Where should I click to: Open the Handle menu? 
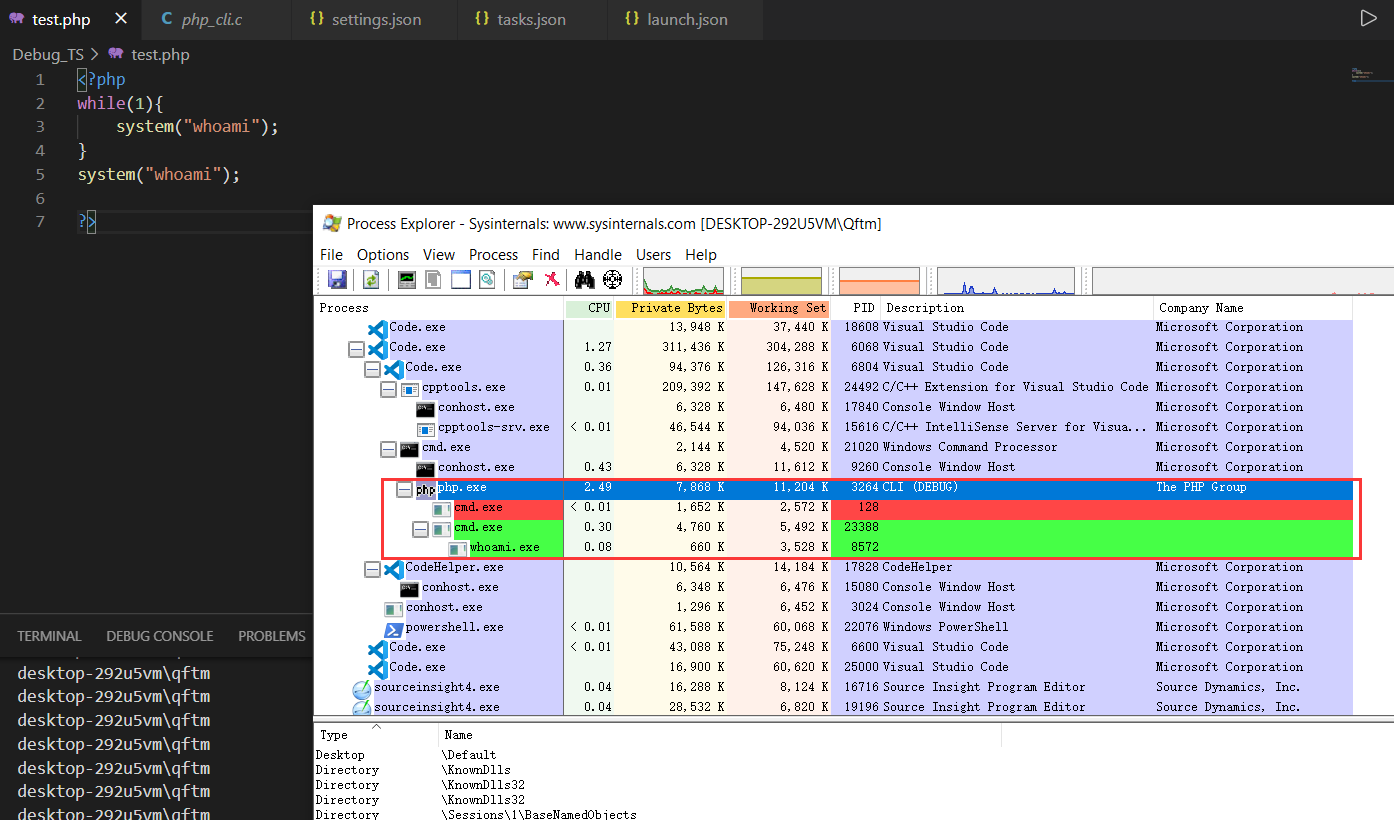598,255
